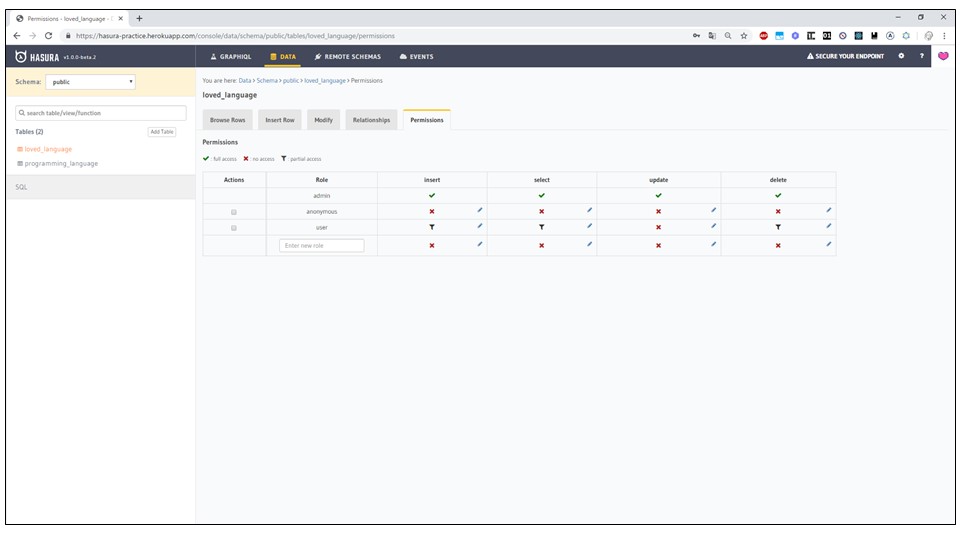Reload the browser page

coord(48,36)
